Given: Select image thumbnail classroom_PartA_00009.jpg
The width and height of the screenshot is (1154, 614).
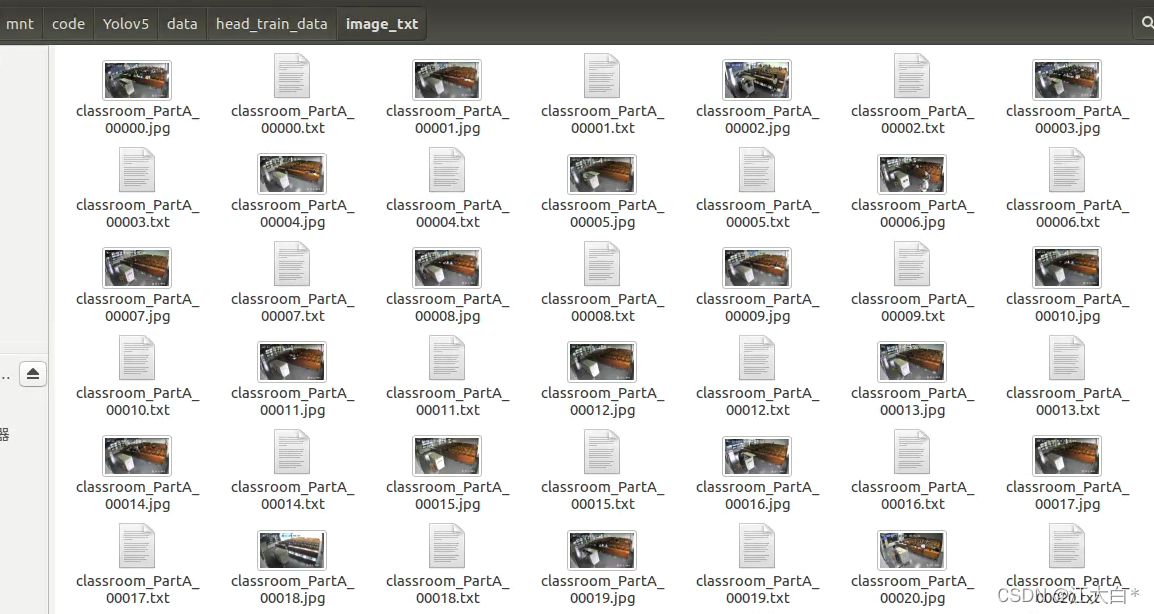Looking at the screenshot, I should [757, 267].
